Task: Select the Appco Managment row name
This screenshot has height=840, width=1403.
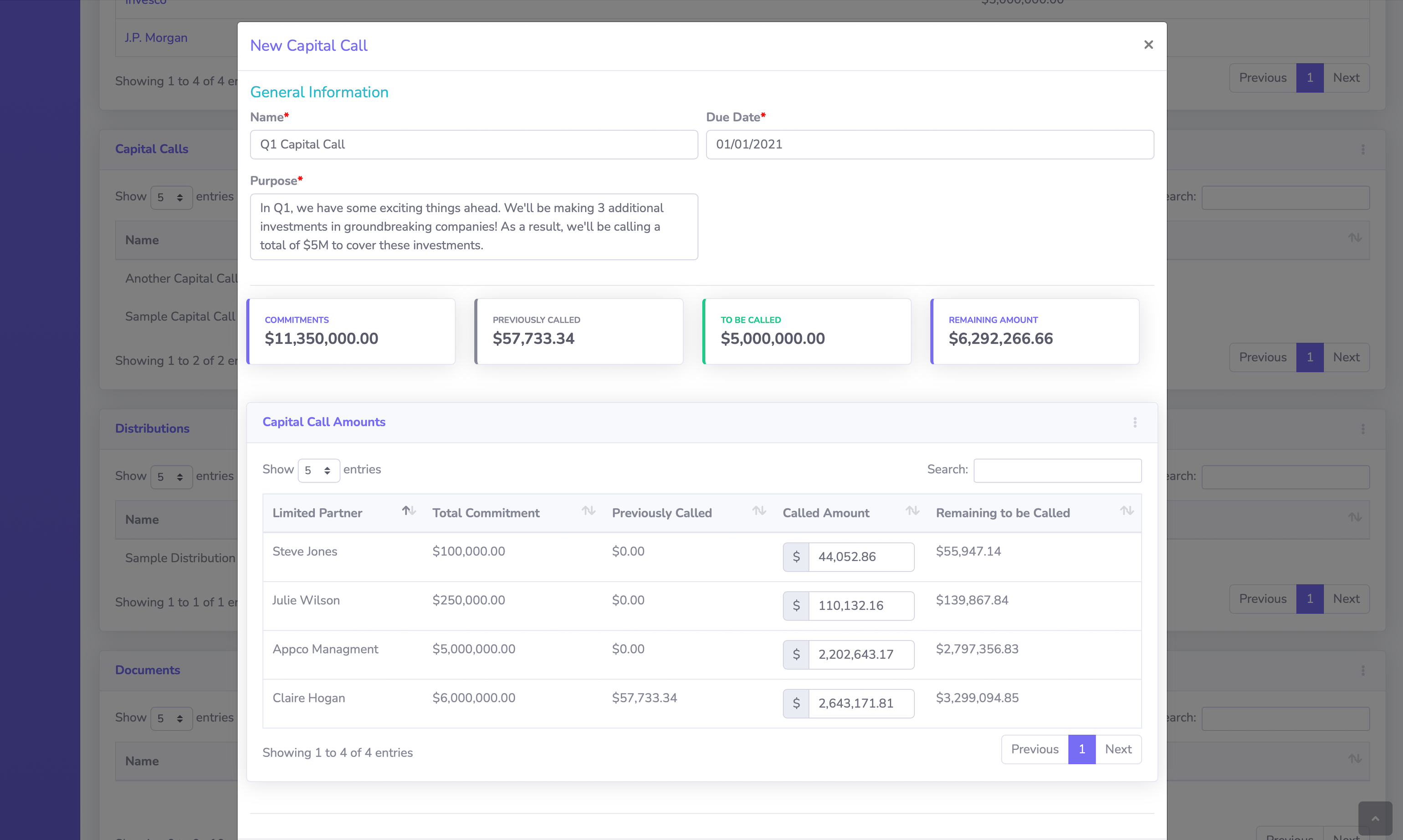Action: (325, 649)
